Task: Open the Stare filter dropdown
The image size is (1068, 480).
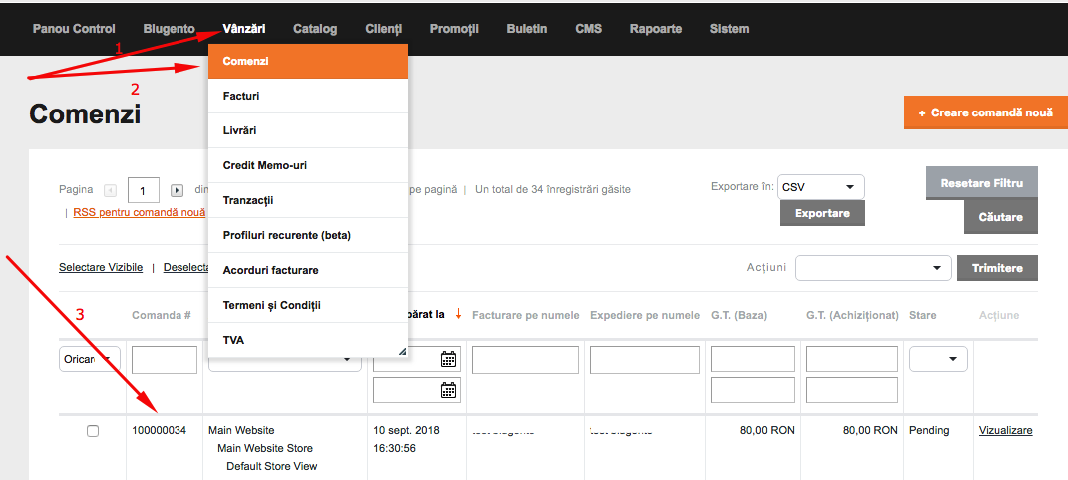Action: click(938, 359)
